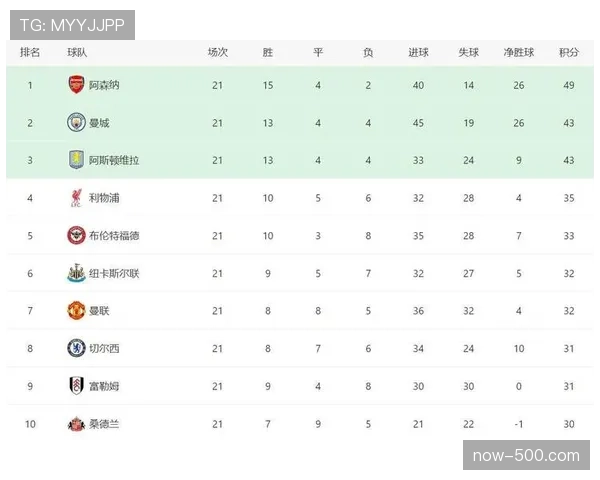Sort table by 积分 column header
The image size is (600, 480).
point(569,53)
